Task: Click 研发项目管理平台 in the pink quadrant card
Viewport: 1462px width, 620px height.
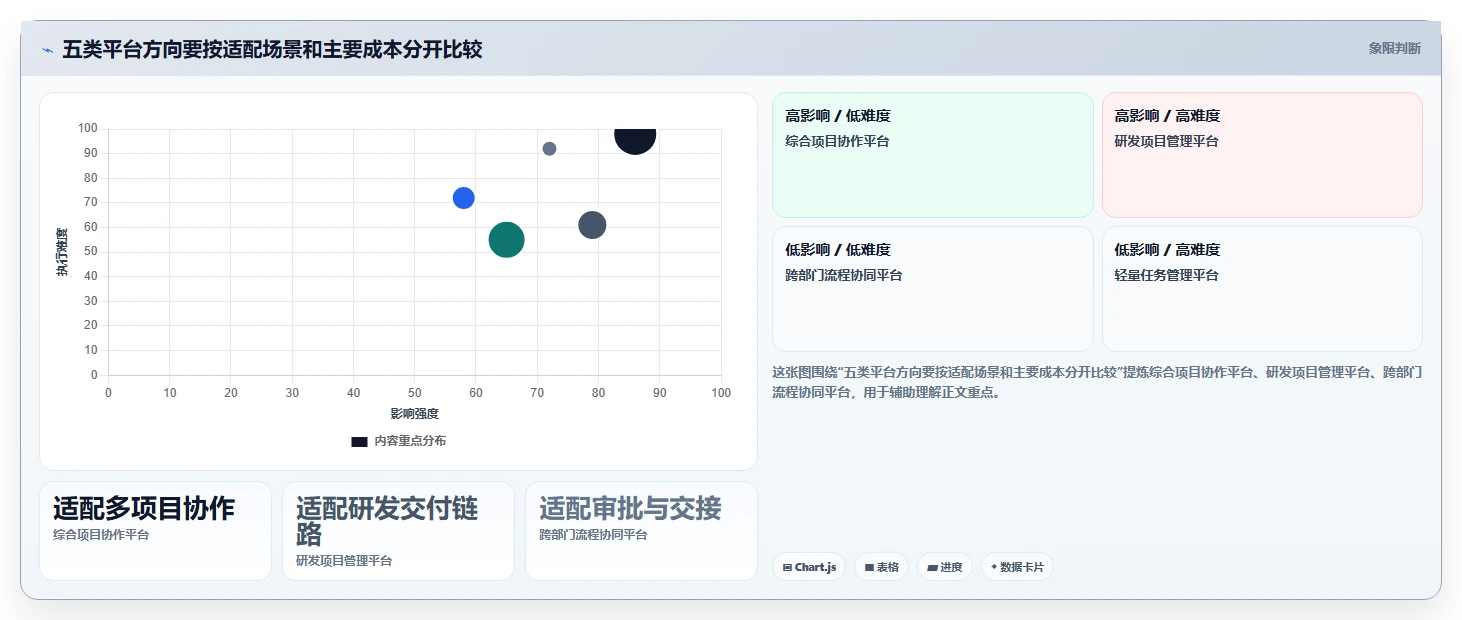Action: point(1166,141)
